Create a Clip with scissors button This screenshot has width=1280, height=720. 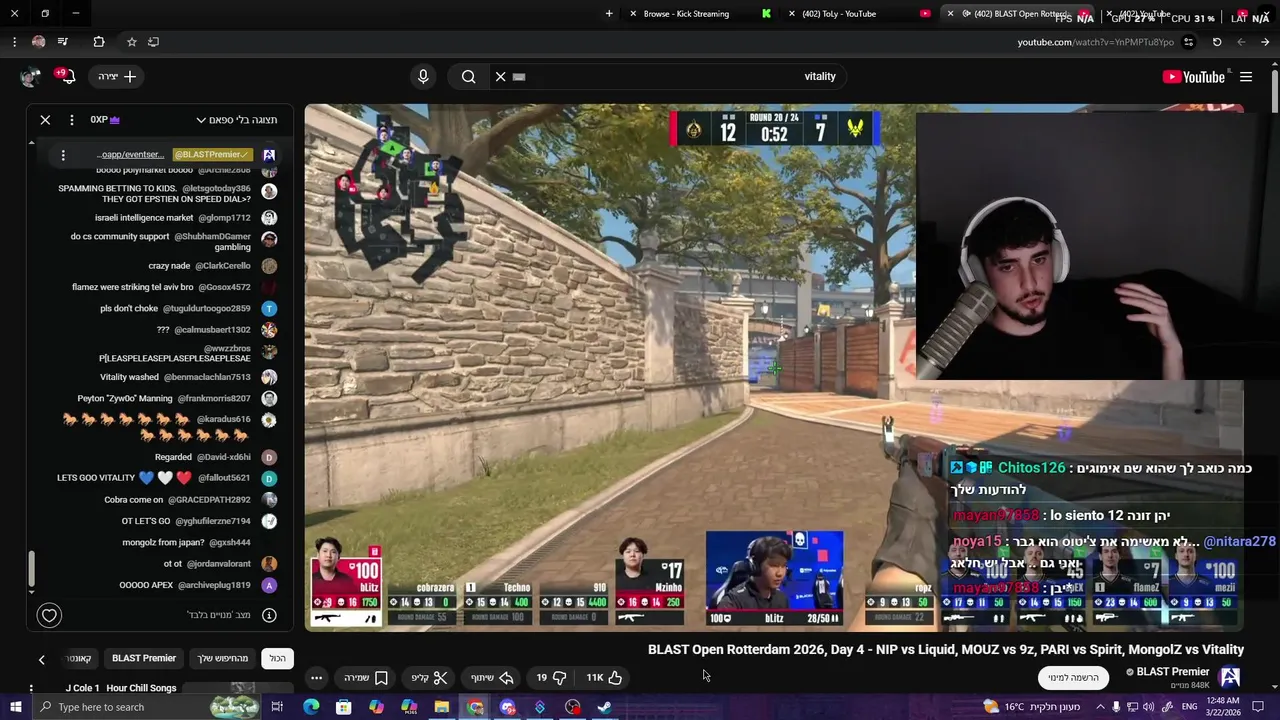pos(430,677)
